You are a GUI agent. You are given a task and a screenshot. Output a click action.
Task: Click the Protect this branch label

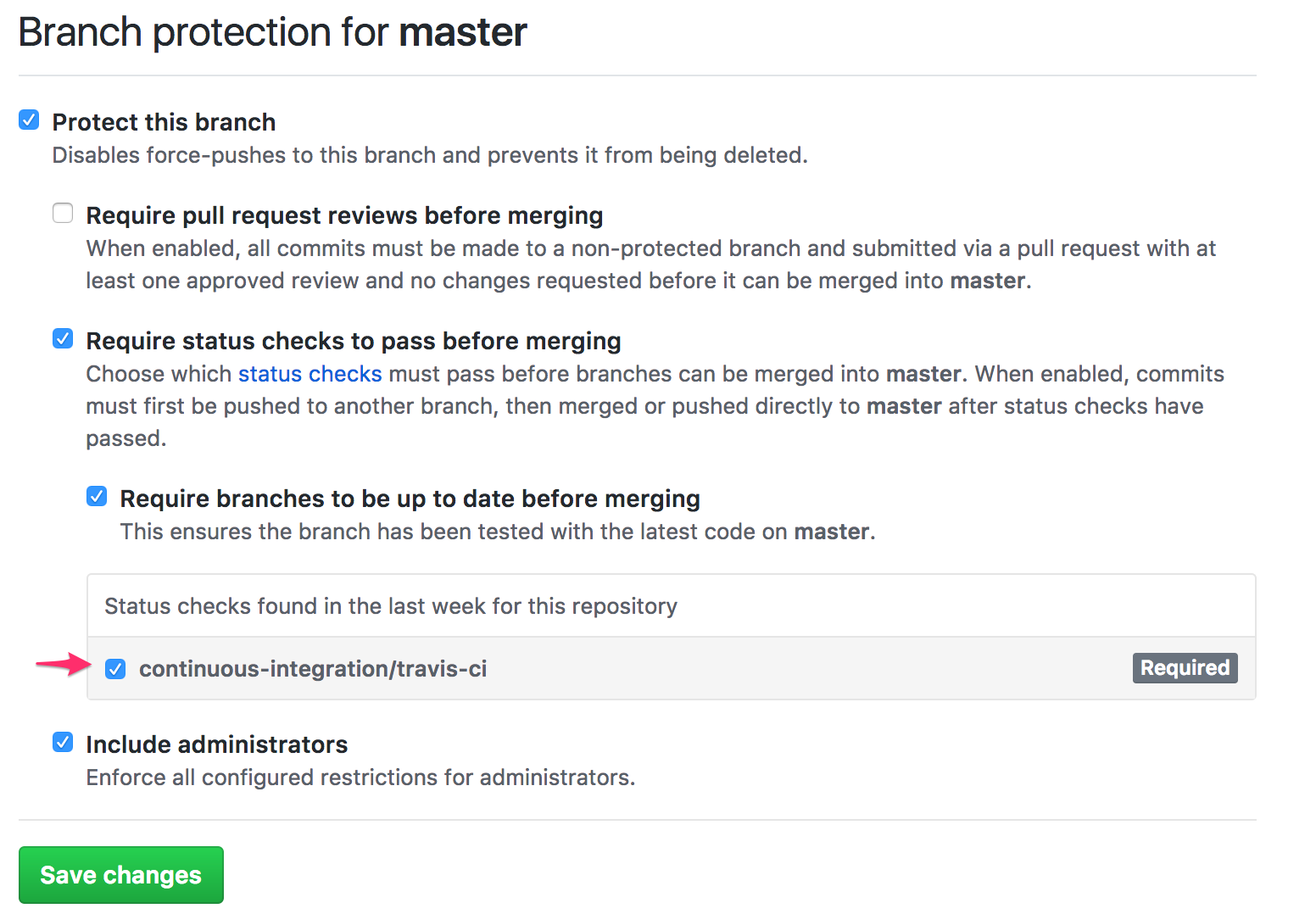pyautogui.click(x=164, y=122)
